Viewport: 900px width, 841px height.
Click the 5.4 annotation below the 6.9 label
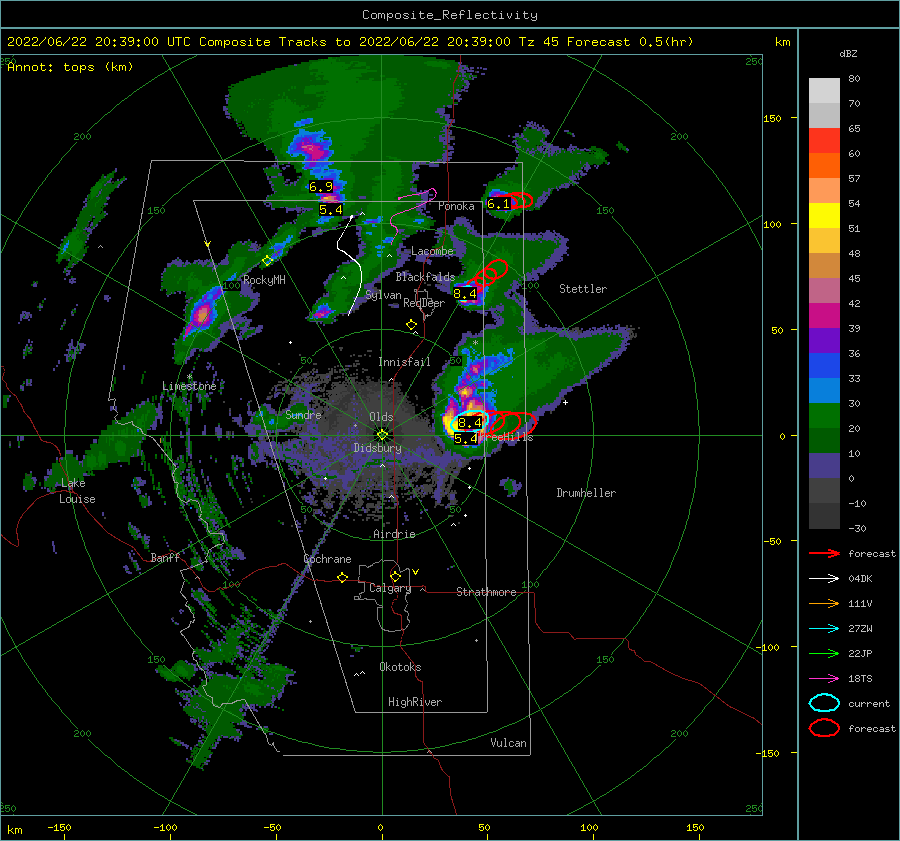pyautogui.click(x=331, y=210)
